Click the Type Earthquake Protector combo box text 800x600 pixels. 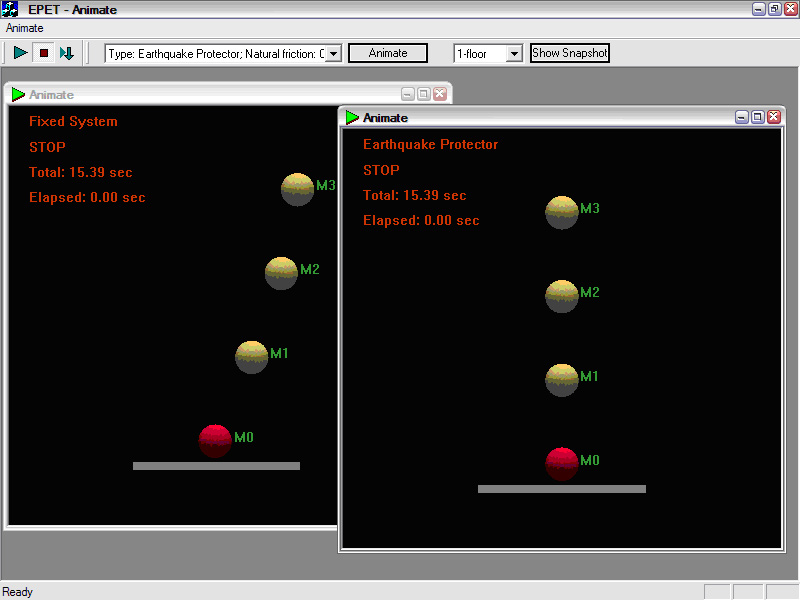[215, 54]
